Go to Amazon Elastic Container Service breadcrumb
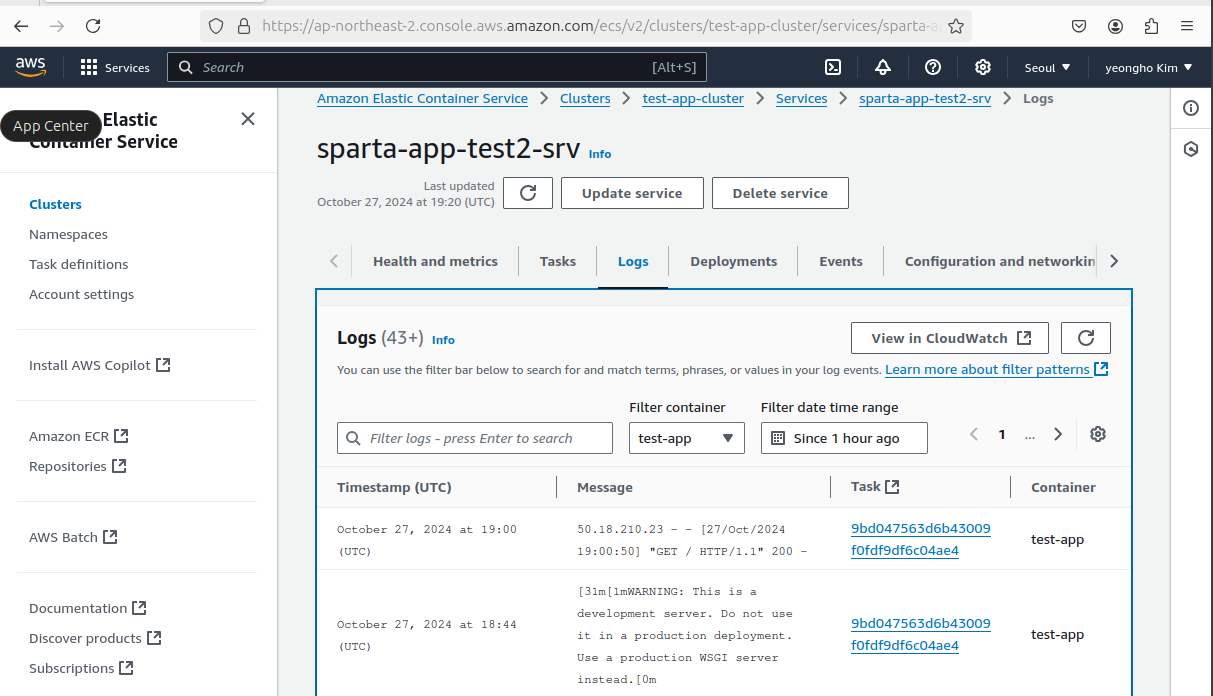The image size is (1213, 696). (x=422, y=98)
